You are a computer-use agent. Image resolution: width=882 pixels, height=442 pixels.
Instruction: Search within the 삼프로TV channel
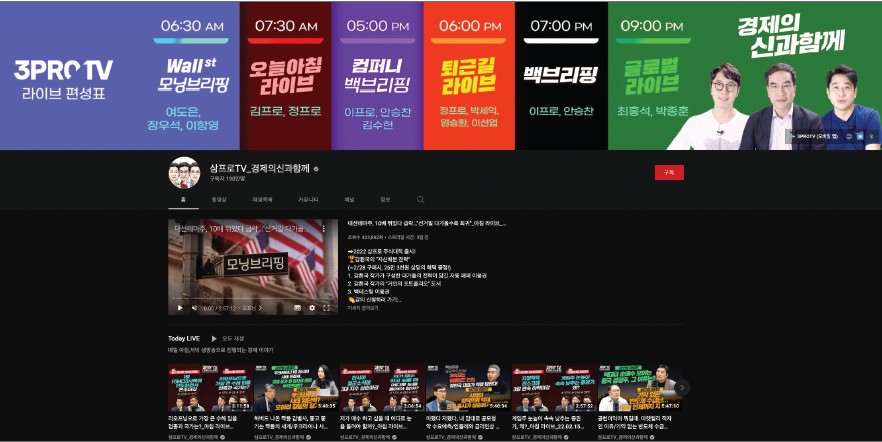(x=420, y=200)
